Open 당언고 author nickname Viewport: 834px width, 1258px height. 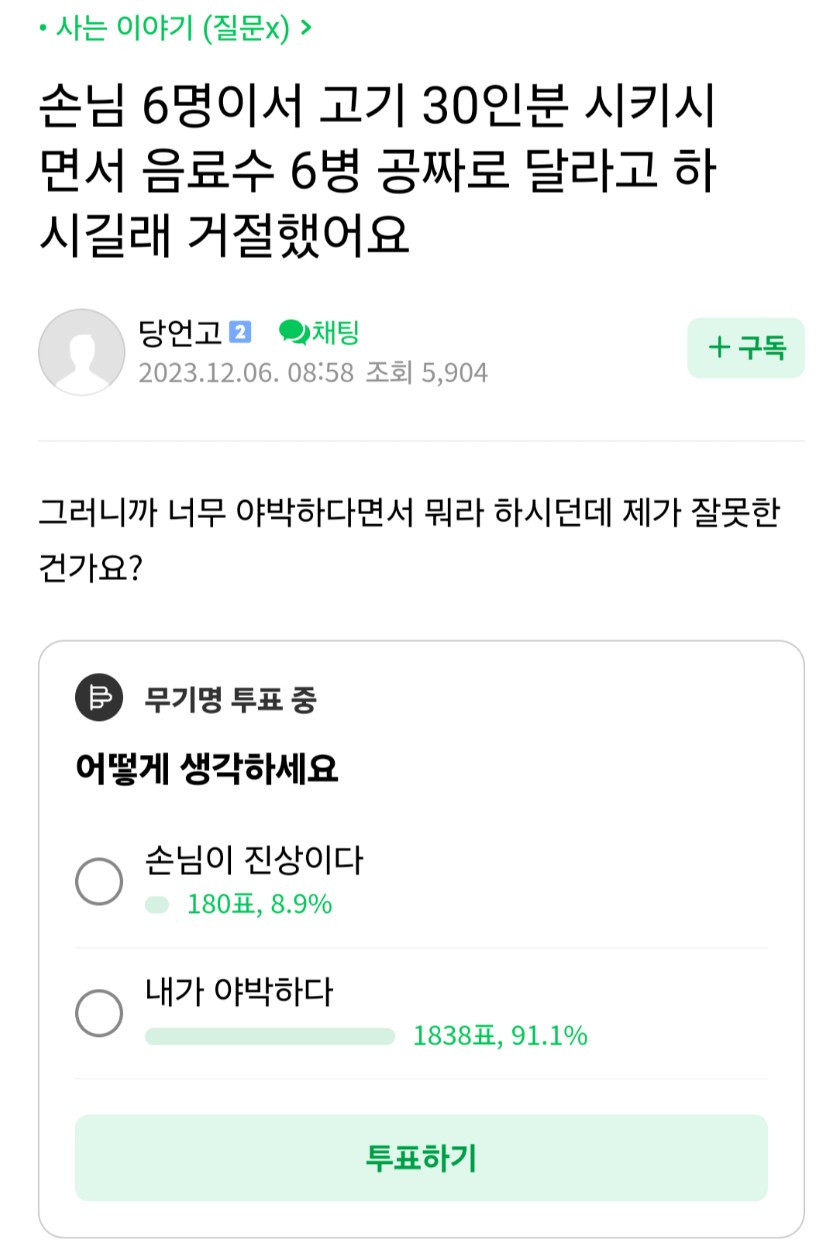click(x=181, y=332)
